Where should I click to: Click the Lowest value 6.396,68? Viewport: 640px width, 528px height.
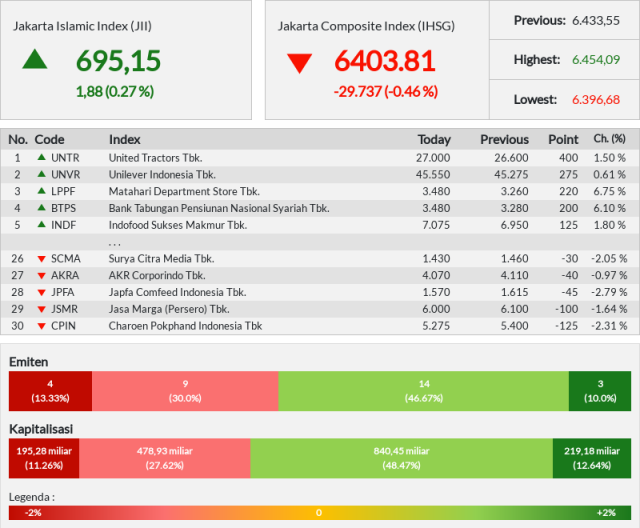point(596,100)
